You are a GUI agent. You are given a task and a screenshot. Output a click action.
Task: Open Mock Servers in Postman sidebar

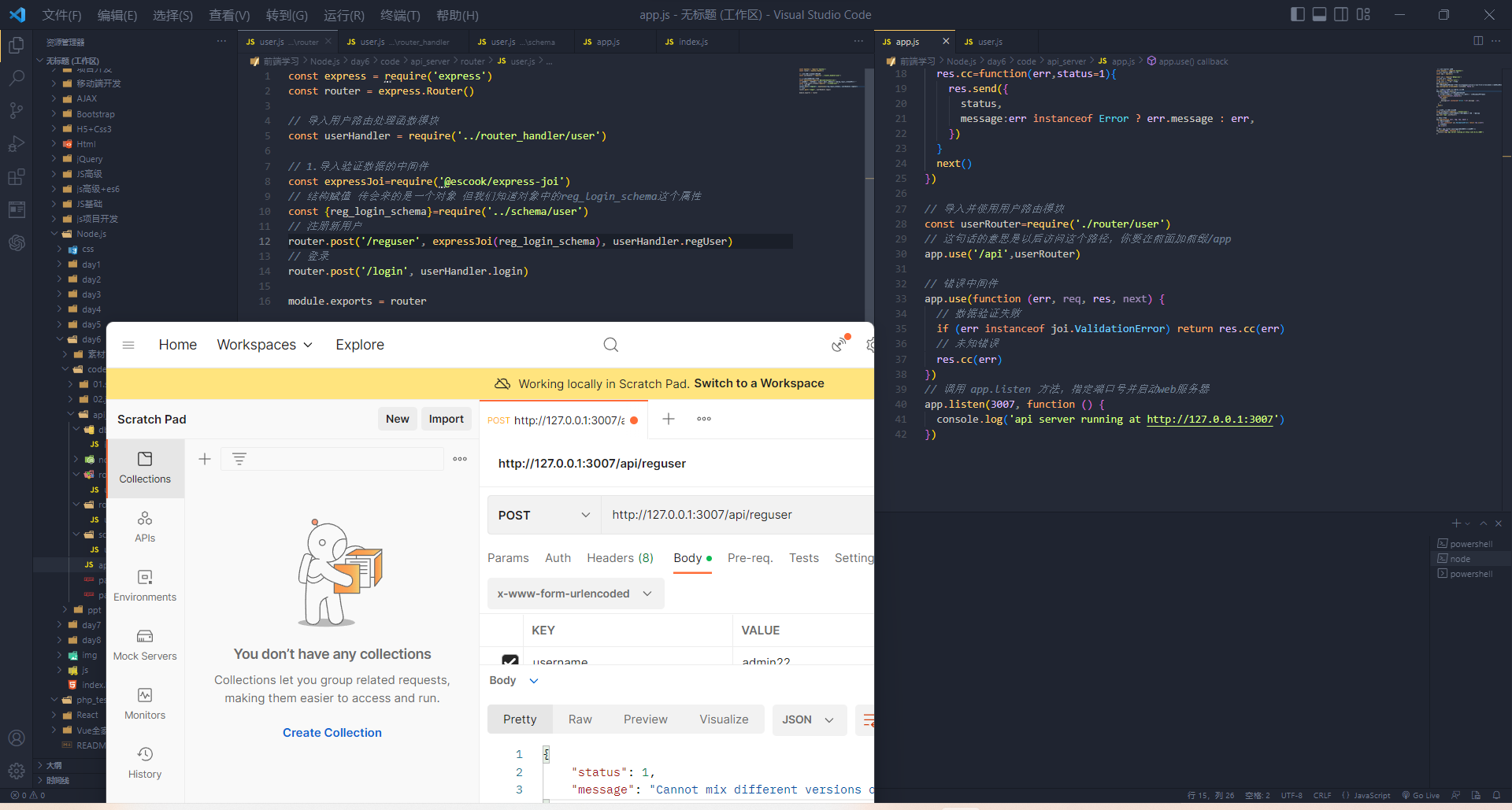(x=145, y=645)
